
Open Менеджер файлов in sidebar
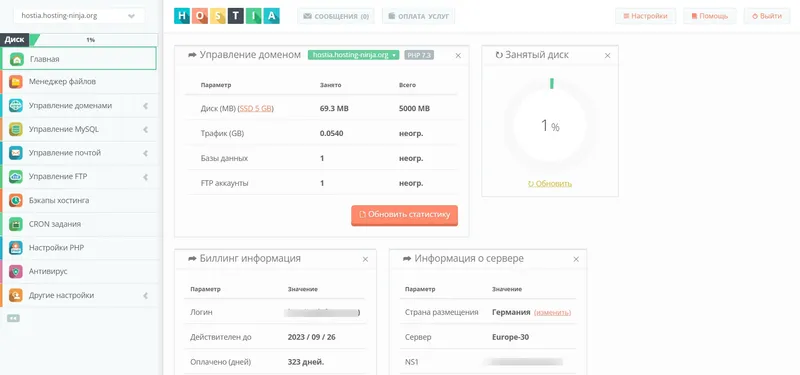79,82
